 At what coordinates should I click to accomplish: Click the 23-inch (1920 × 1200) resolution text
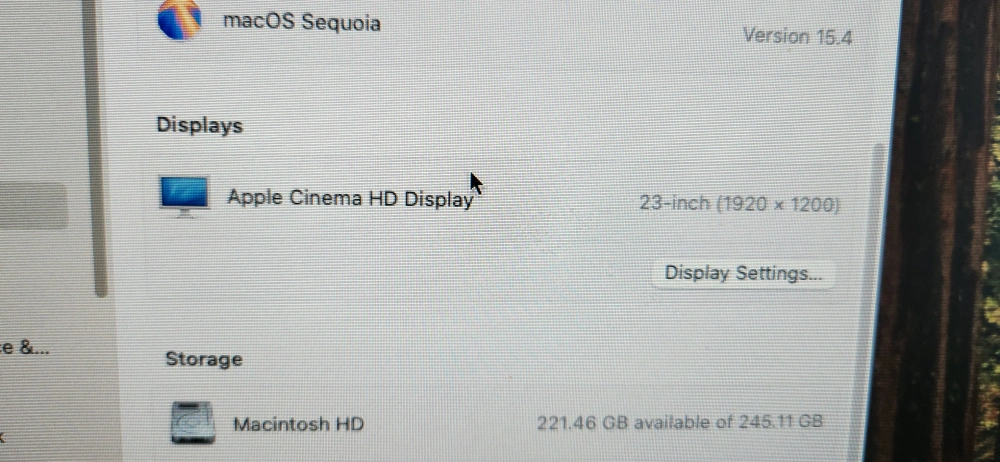click(x=739, y=204)
